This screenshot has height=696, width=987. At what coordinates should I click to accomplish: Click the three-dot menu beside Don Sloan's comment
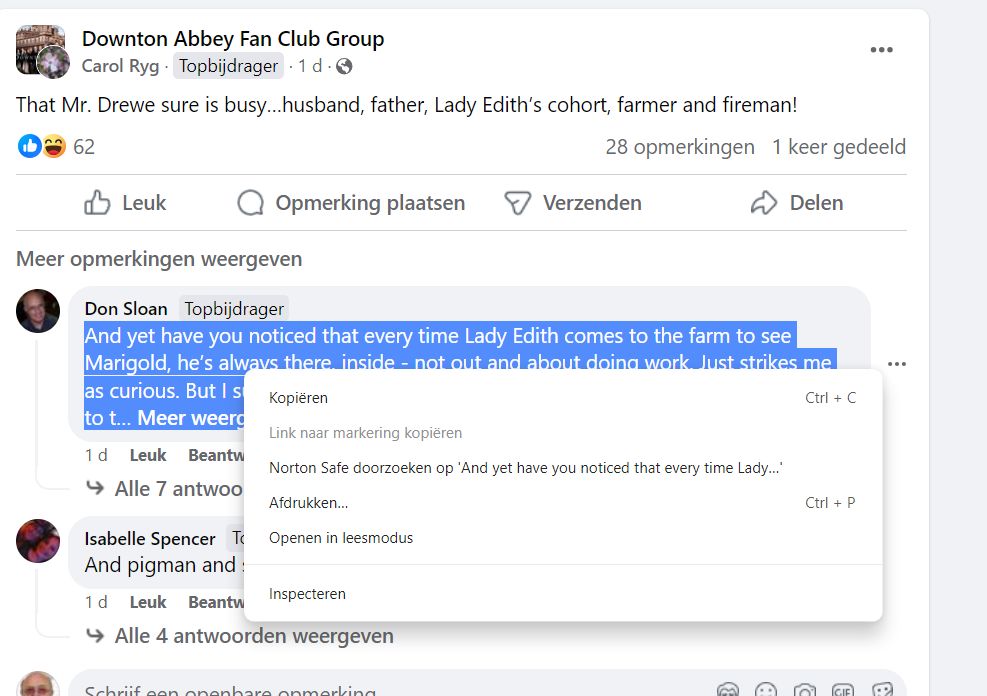[896, 364]
